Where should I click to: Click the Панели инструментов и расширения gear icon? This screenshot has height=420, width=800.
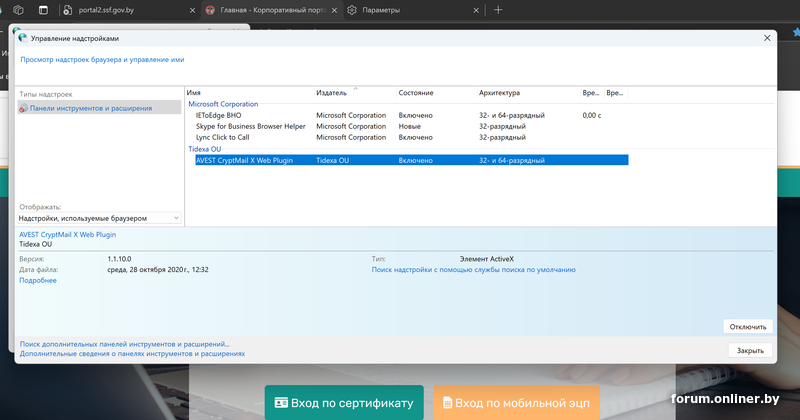coord(23,108)
